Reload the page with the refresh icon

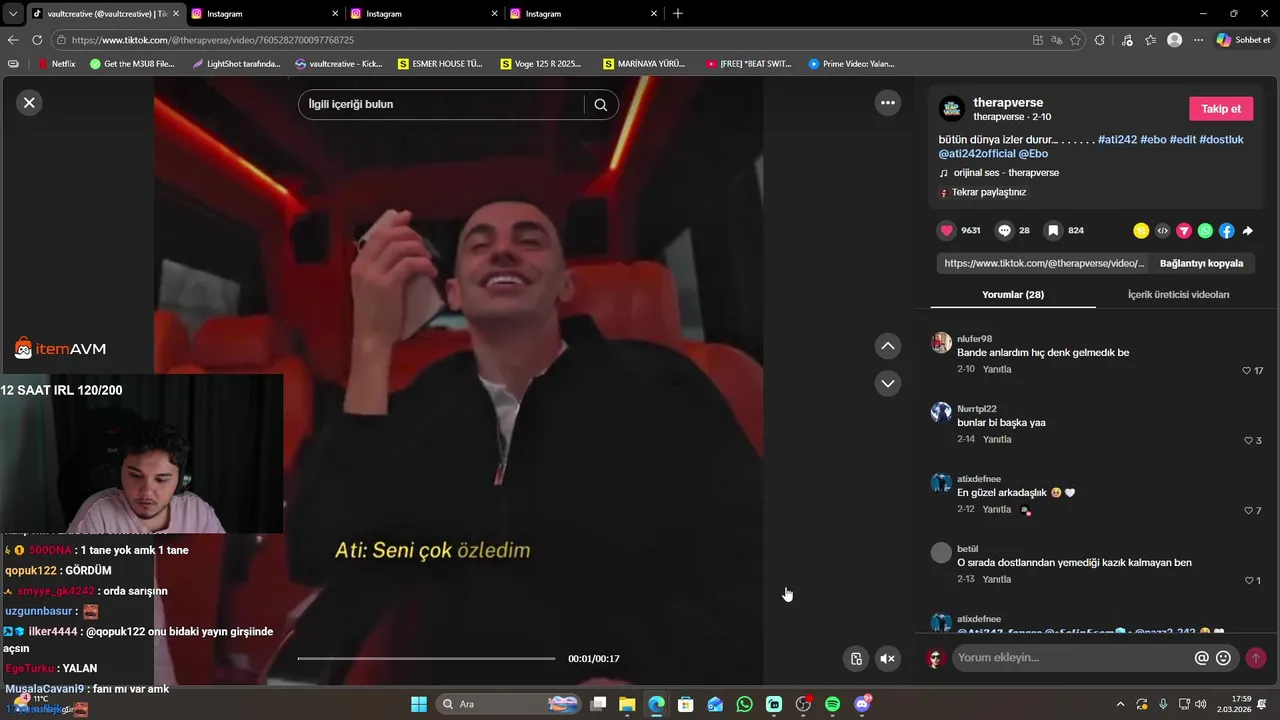click(x=37, y=40)
